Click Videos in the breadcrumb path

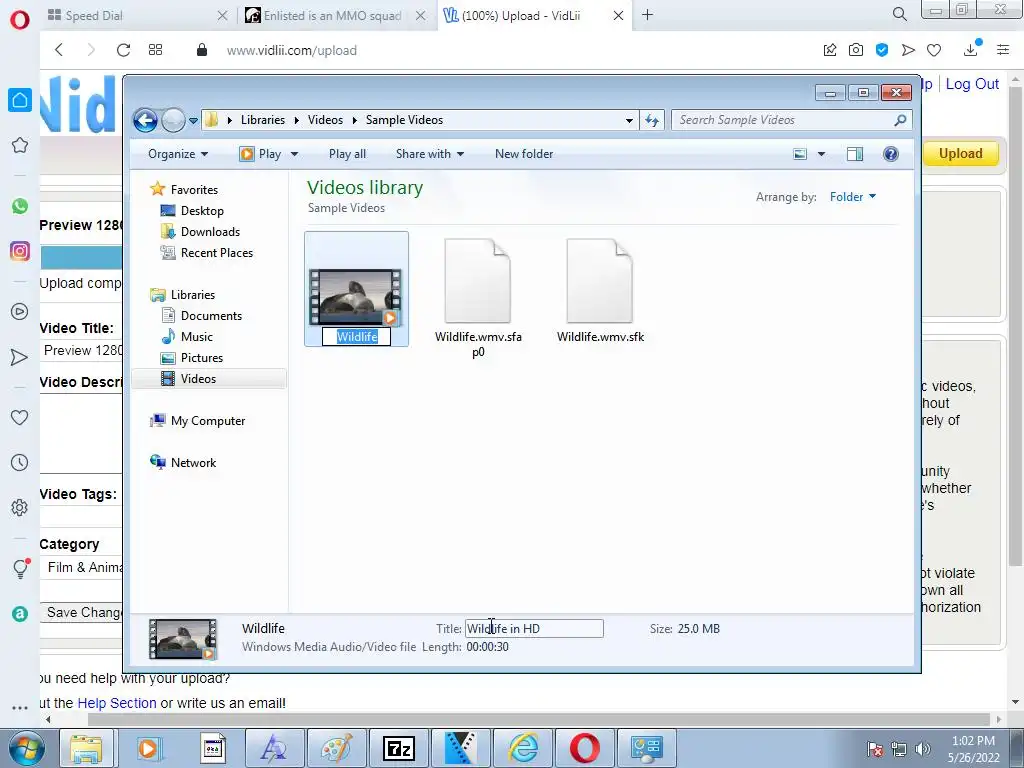tap(325, 120)
